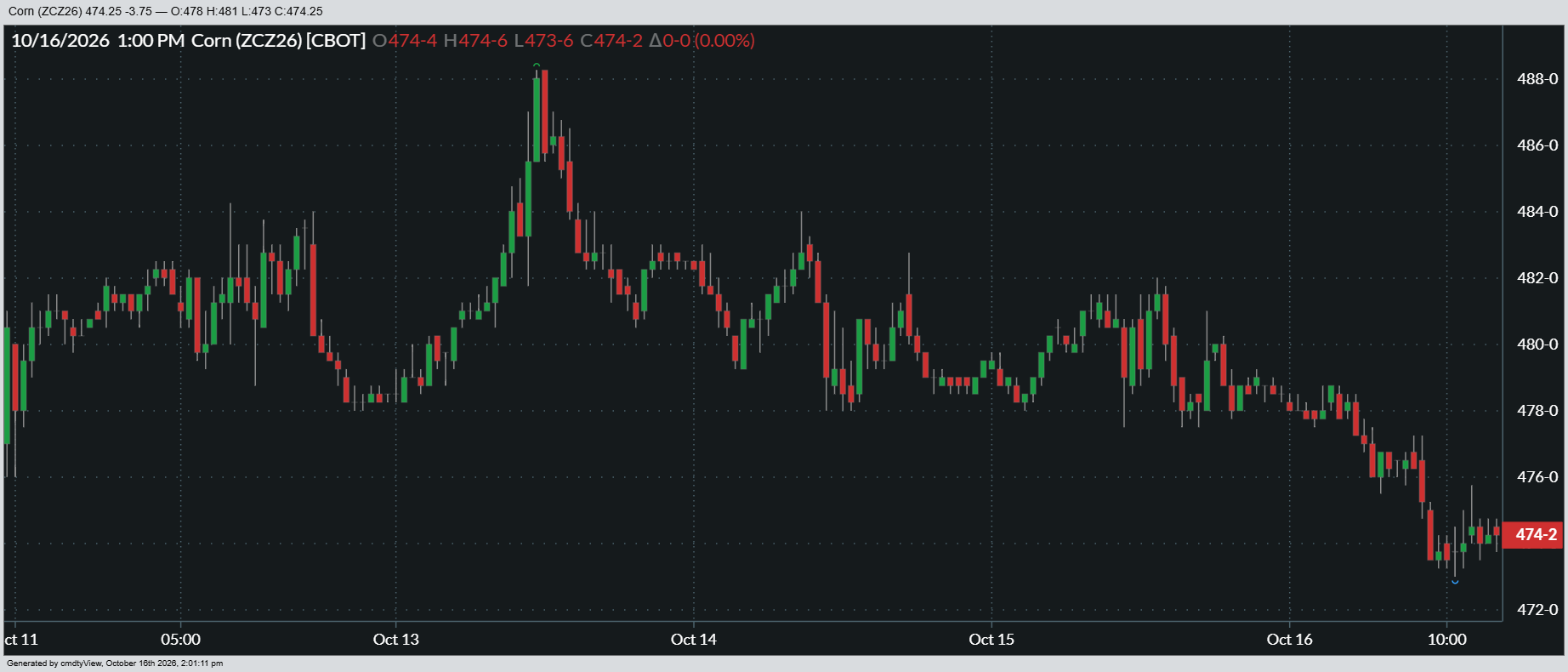Click the top title quote line for Corn
Screen dimensions: 1568x672
[x=166, y=12]
